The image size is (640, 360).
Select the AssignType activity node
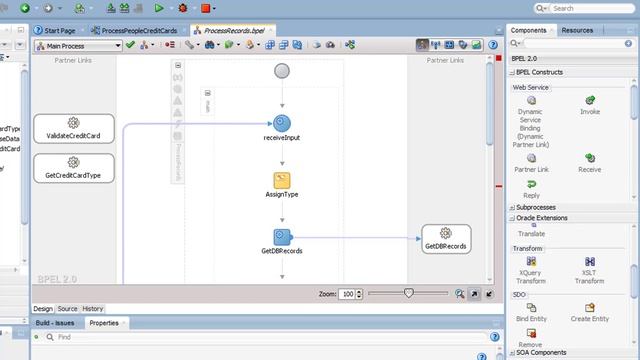[282, 180]
